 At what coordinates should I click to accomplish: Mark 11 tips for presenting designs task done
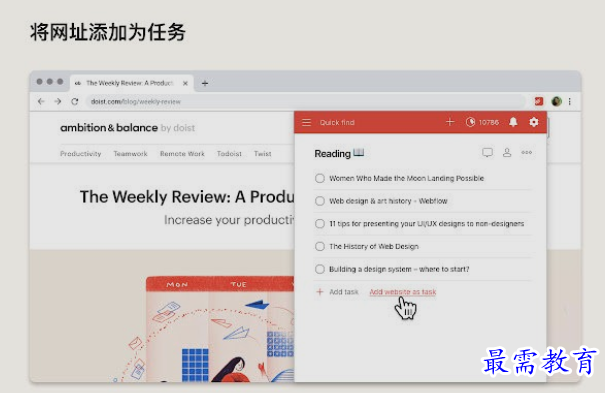point(319,224)
